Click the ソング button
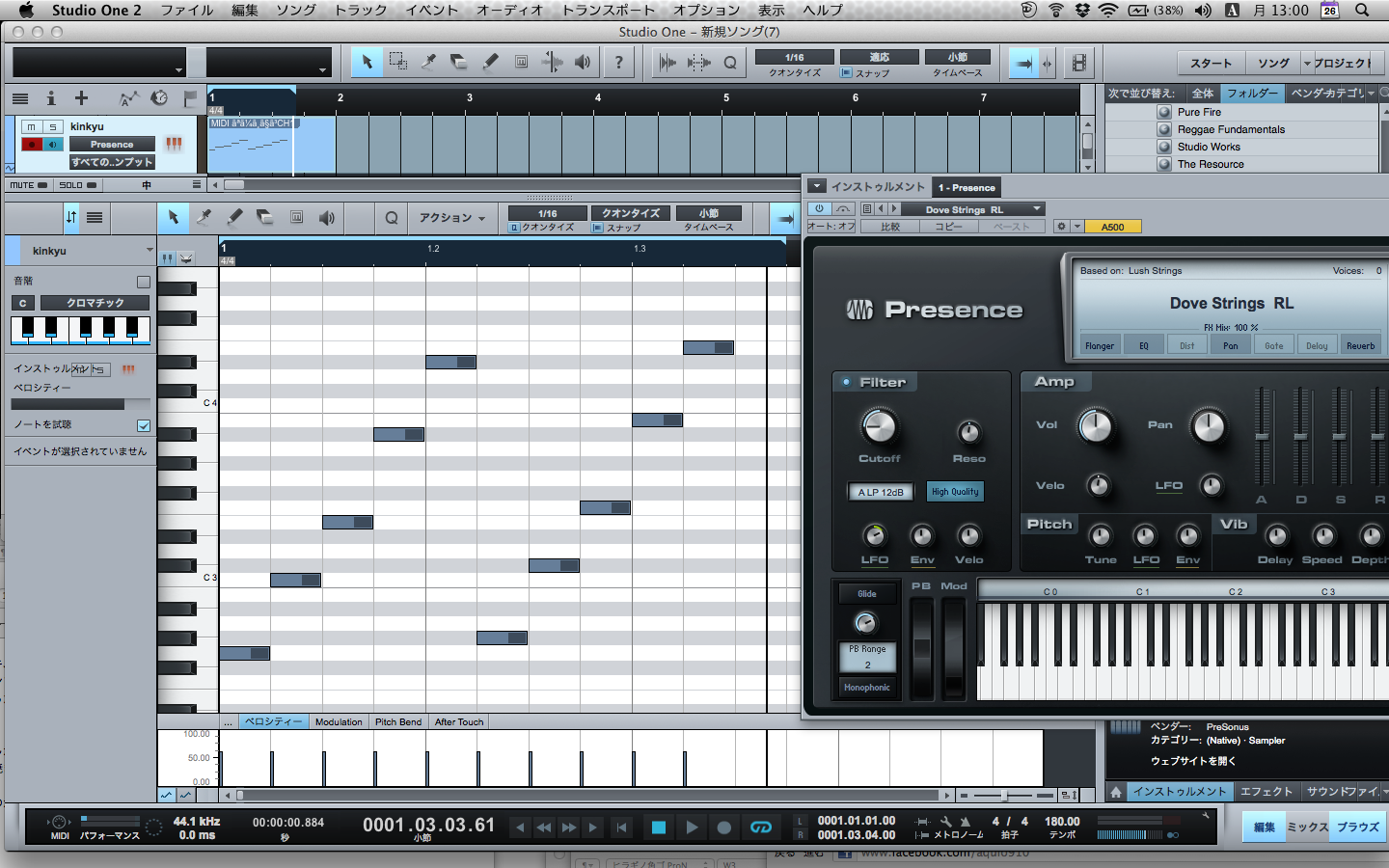The height and width of the screenshot is (868, 1389). [x=1273, y=63]
